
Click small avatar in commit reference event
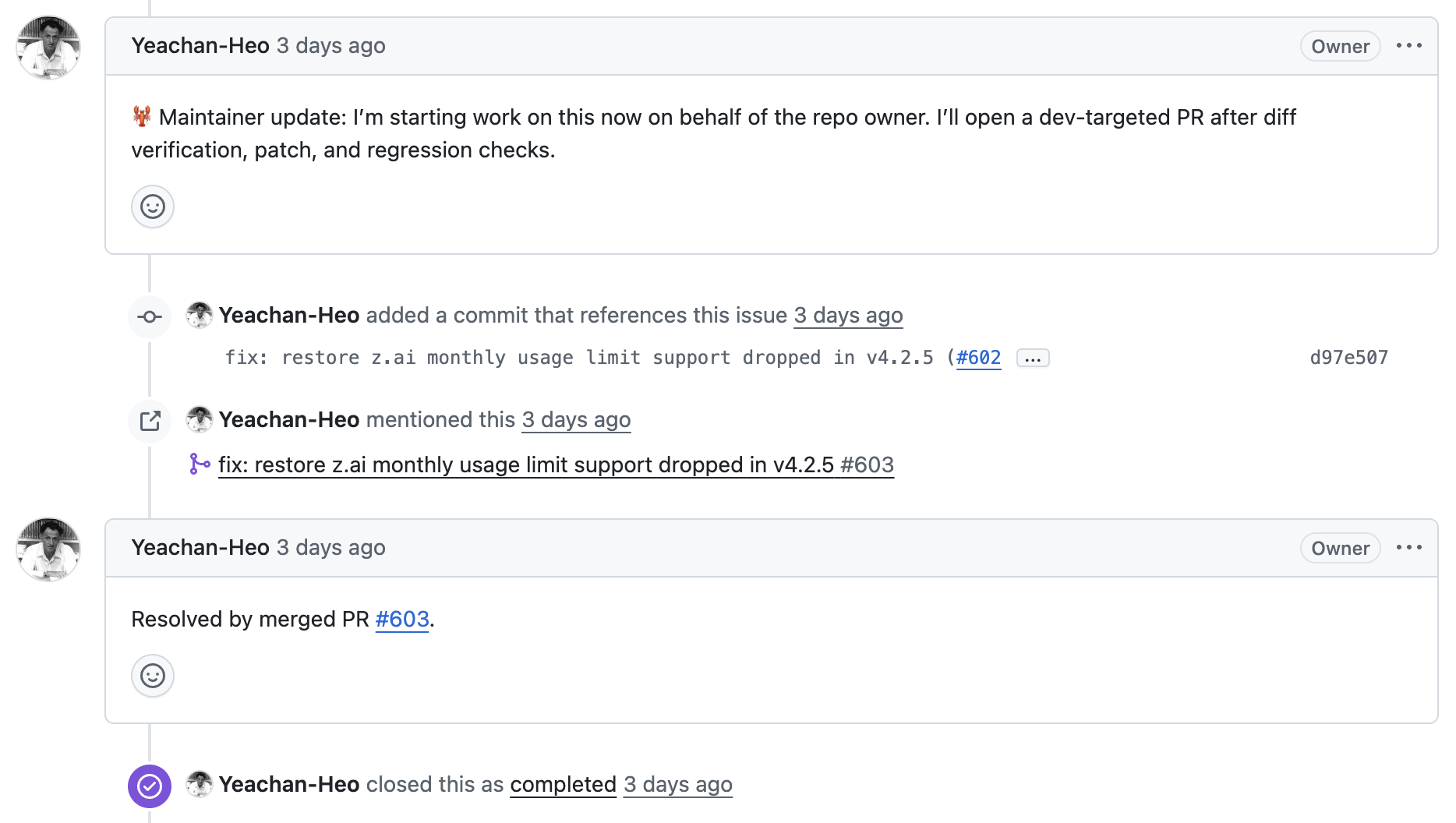200,315
